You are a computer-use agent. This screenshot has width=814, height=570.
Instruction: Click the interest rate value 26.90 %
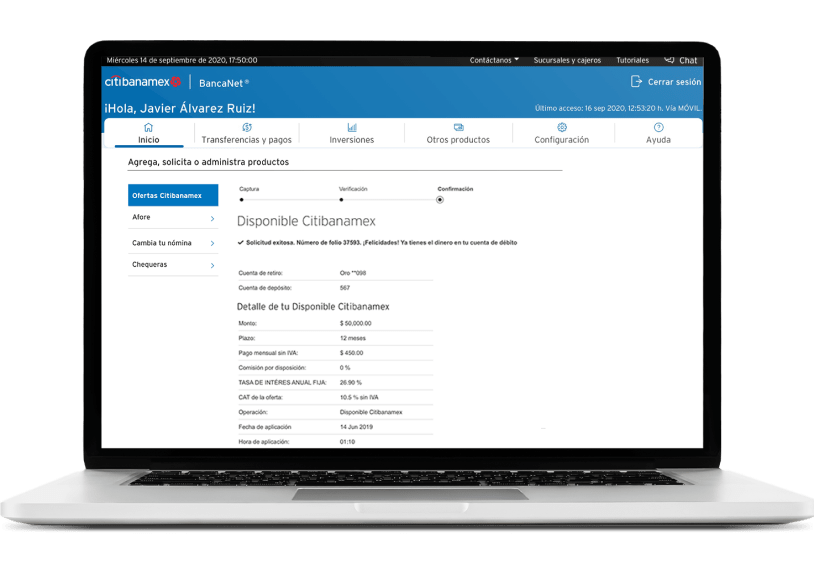tap(351, 383)
